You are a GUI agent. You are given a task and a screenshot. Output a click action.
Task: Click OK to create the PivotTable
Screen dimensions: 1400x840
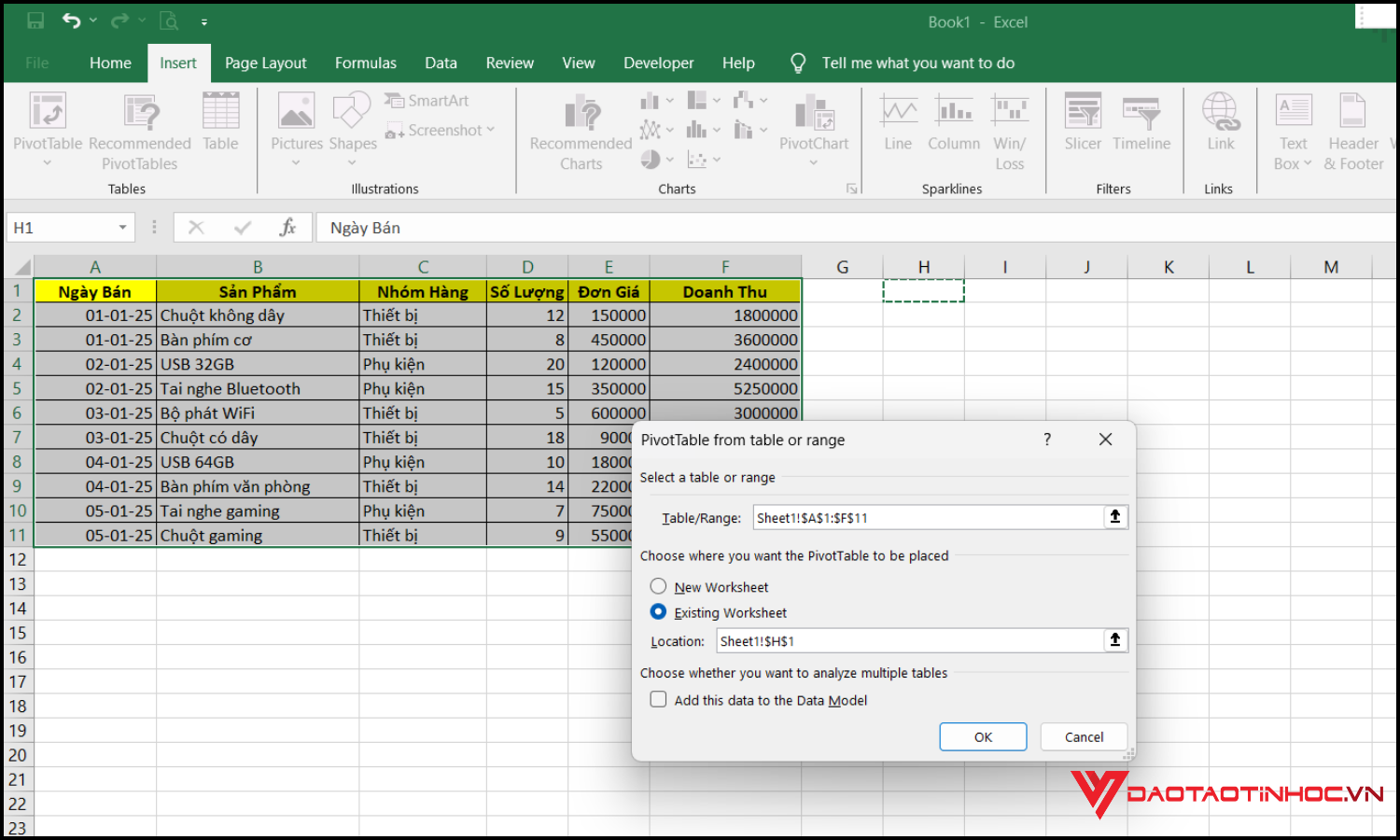pyautogui.click(x=983, y=736)
